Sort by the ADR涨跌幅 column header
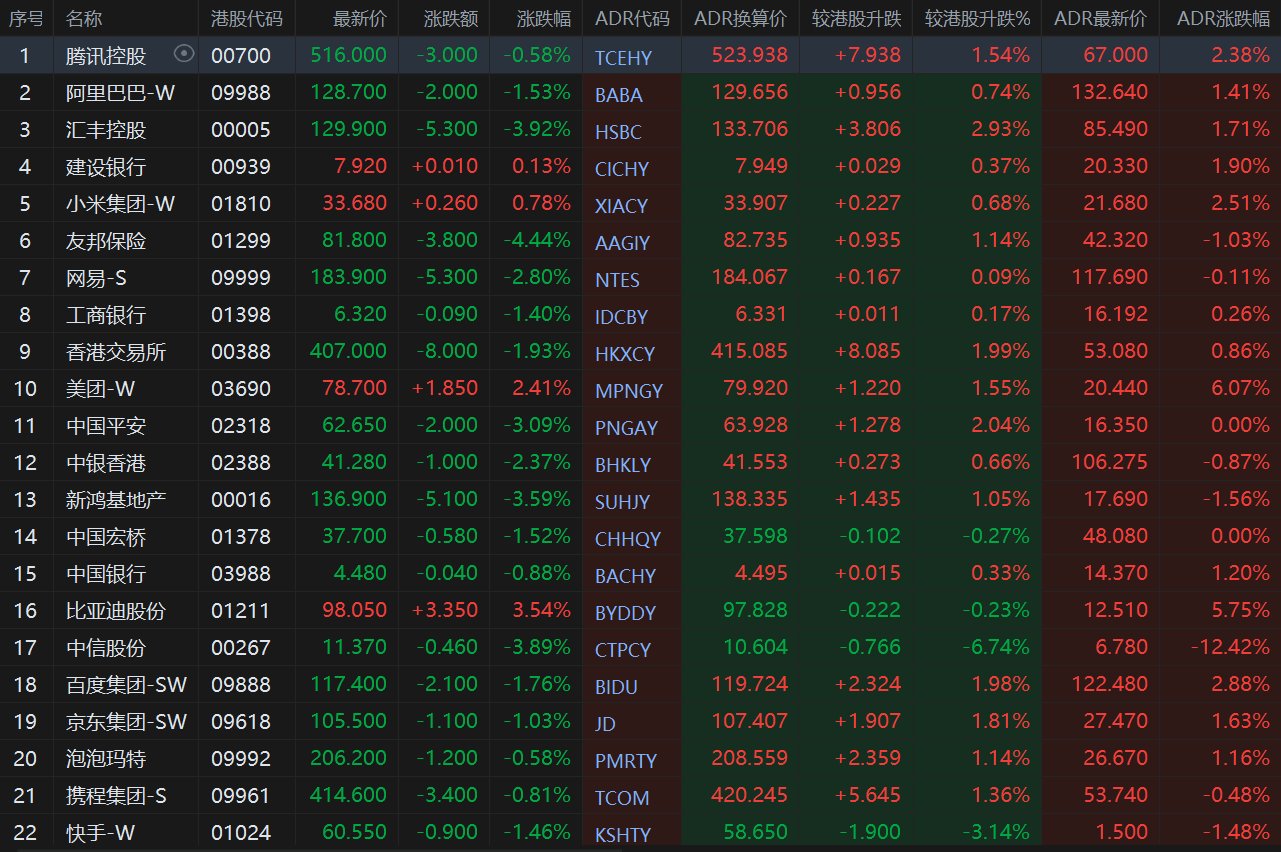 point(1223,19)
